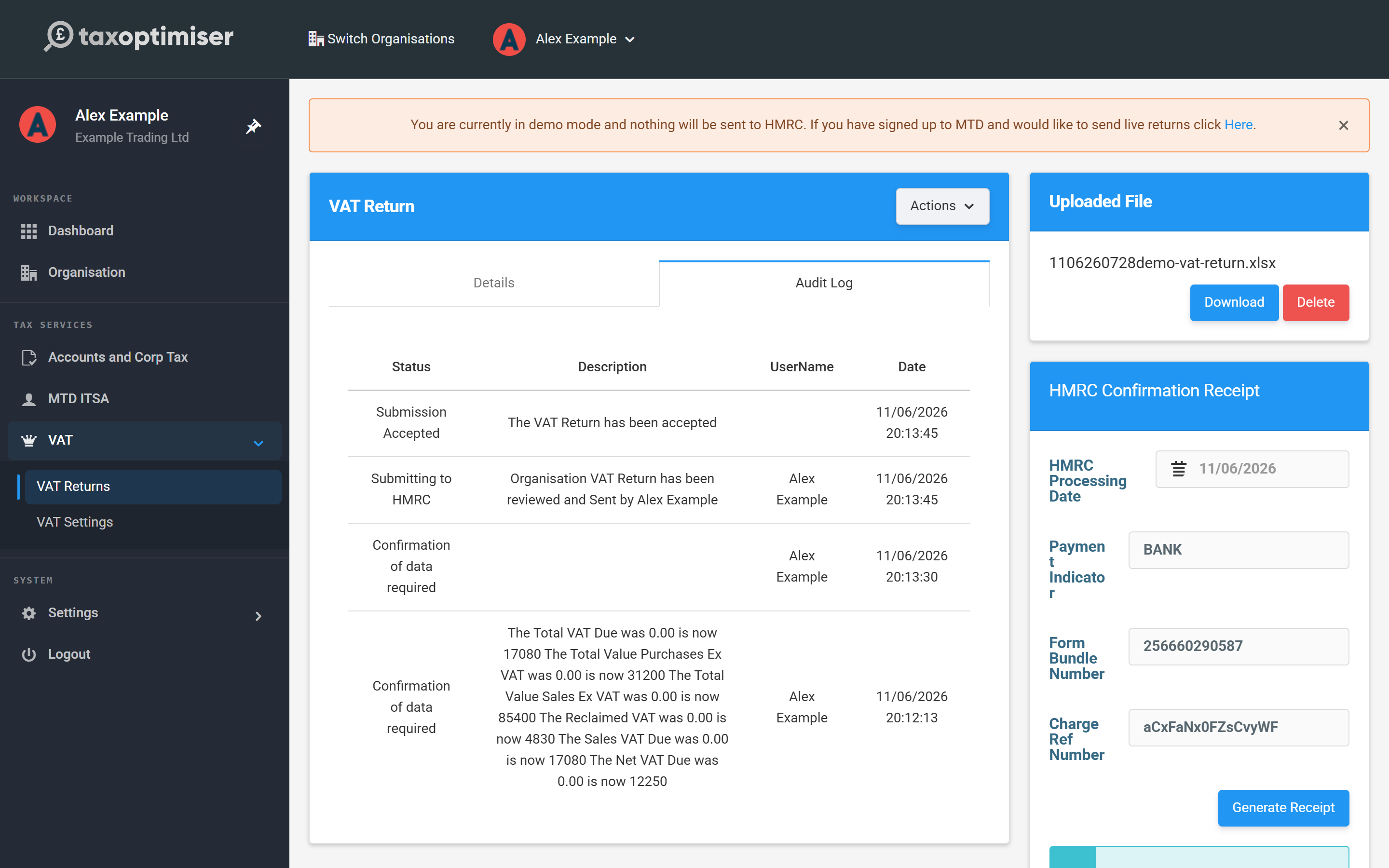The height and width of the screenshot is (868, 1389).
Task: Select VAT Returns submenu item
Action: (x=153, y=487)
